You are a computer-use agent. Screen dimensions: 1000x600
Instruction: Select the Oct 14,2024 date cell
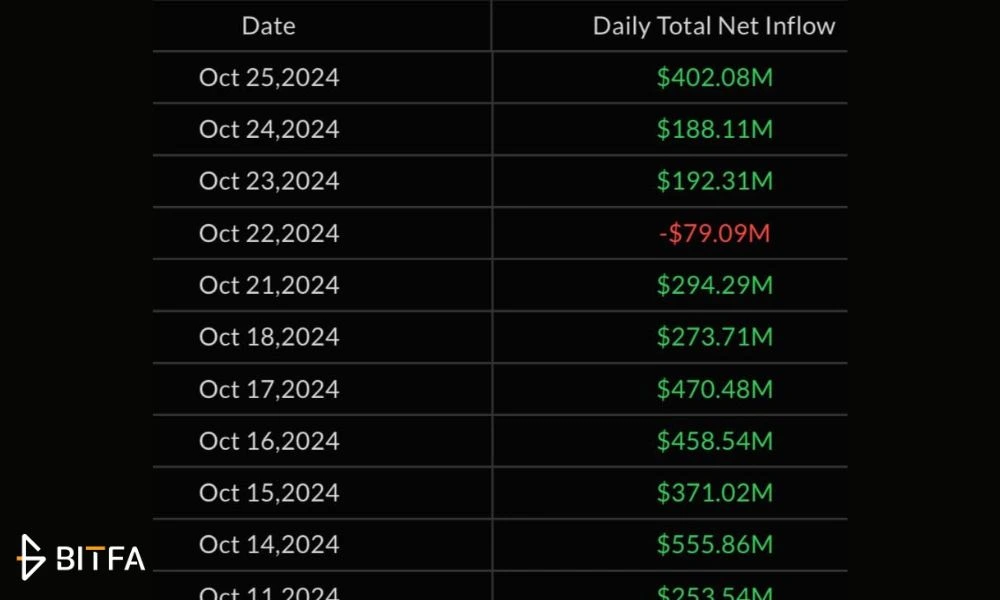tap(269, 545)
